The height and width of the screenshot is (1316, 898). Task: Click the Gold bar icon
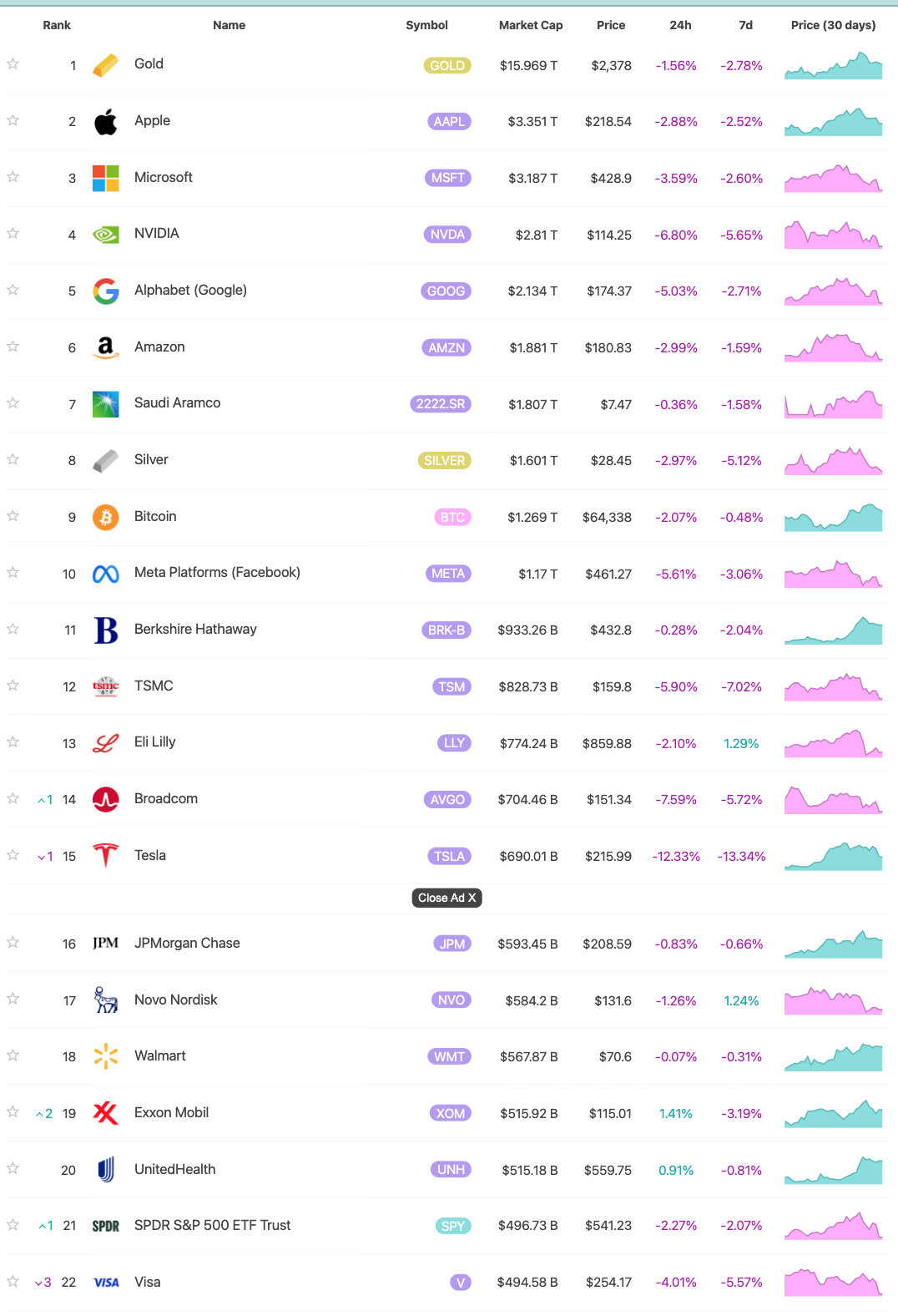click(x=105, y=65)
